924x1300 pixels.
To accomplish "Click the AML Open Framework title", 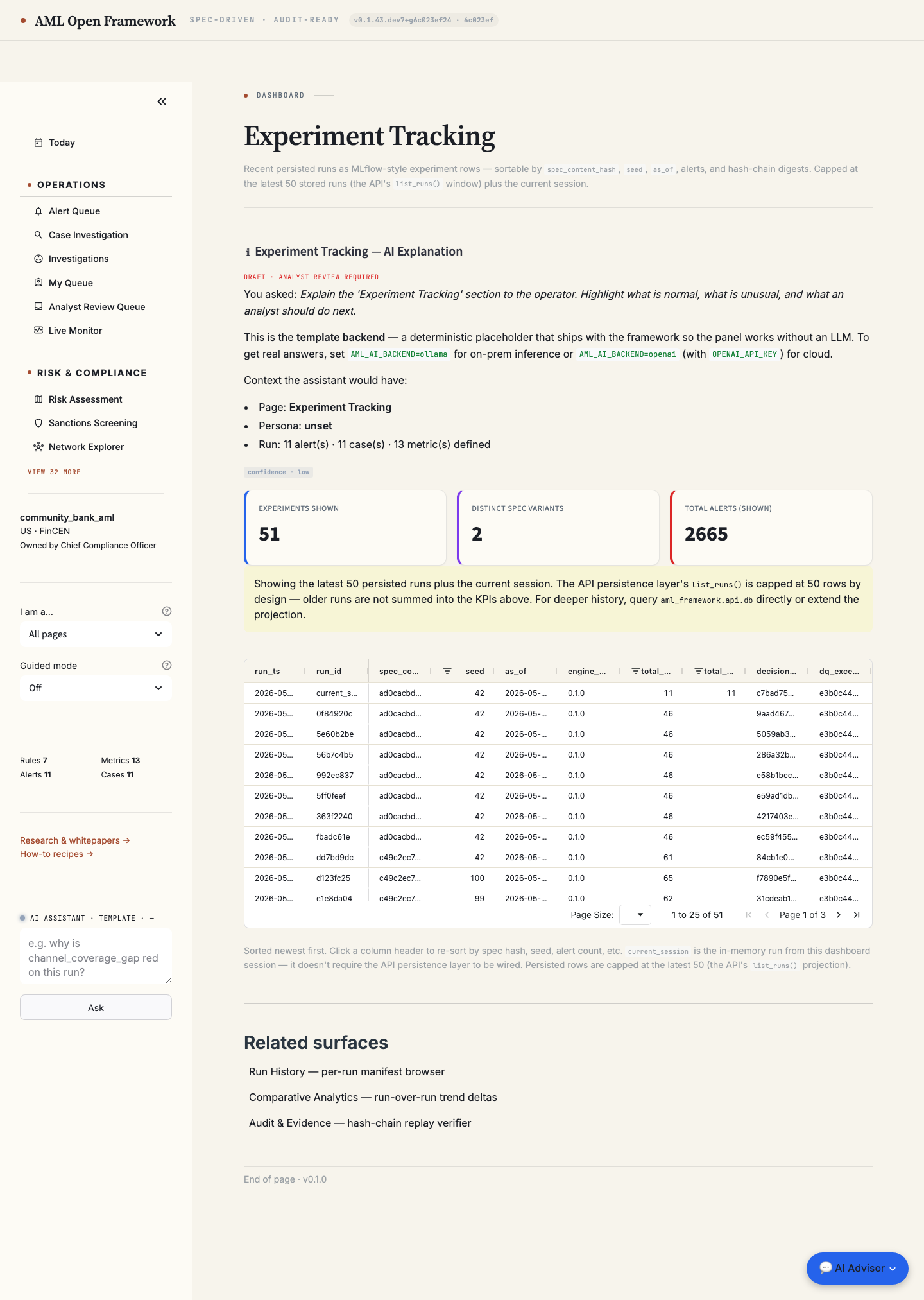I will point(105,21).
